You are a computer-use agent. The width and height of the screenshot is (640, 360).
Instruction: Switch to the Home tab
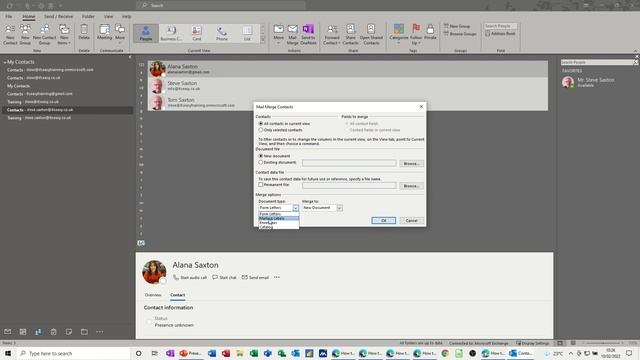tap(29, 16)
